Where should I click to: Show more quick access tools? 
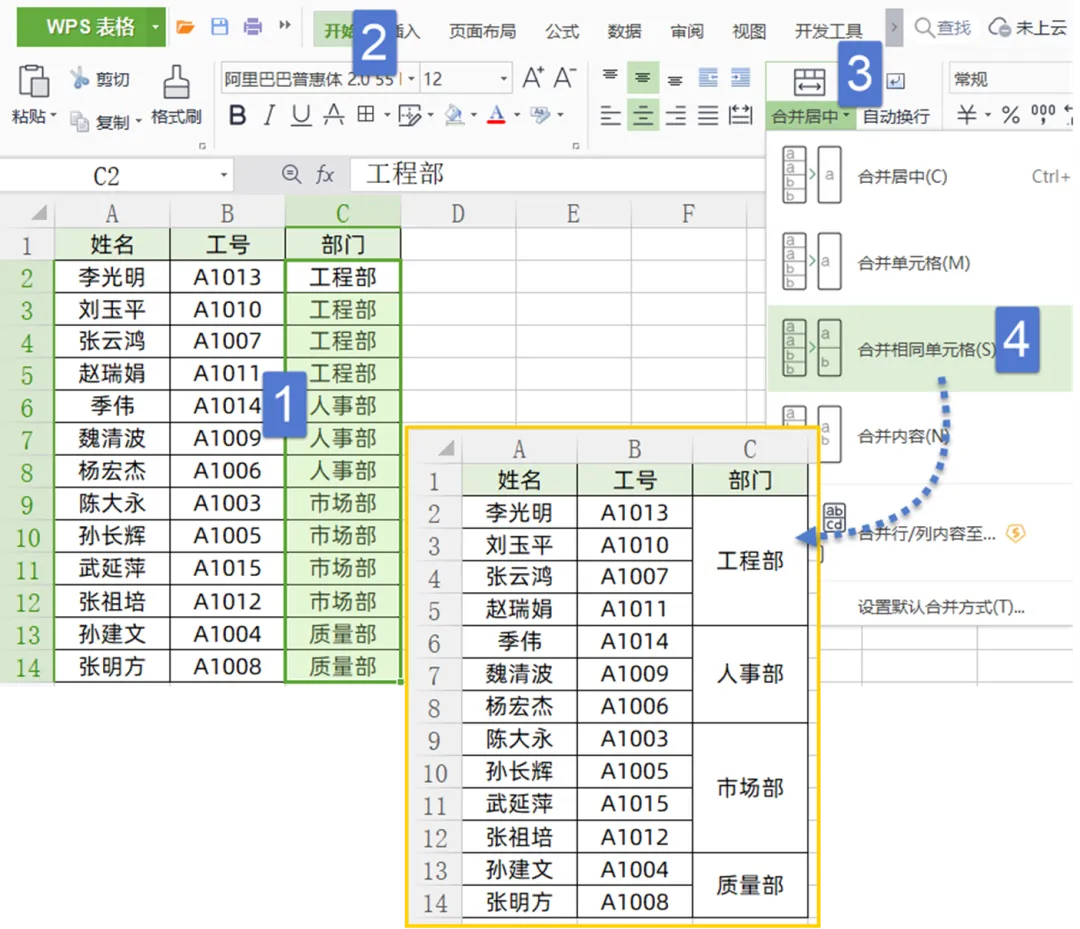tap(284, 25)
